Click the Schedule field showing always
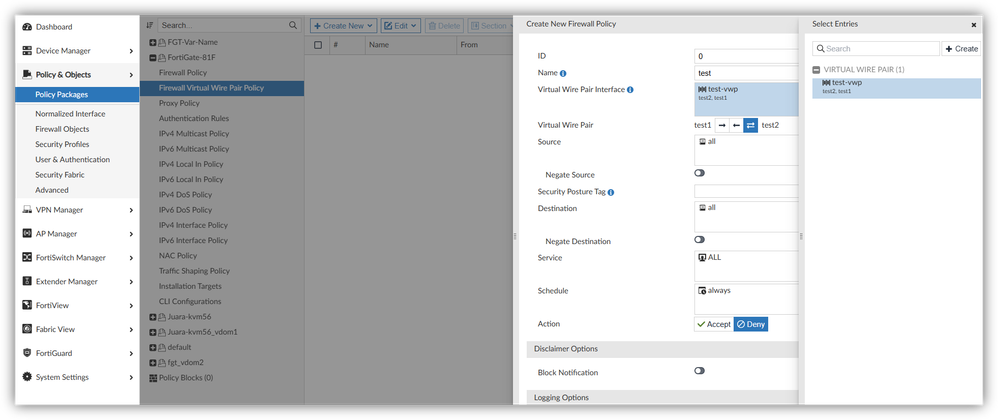The height and width of the screenshot is (420, 998). 746,298
